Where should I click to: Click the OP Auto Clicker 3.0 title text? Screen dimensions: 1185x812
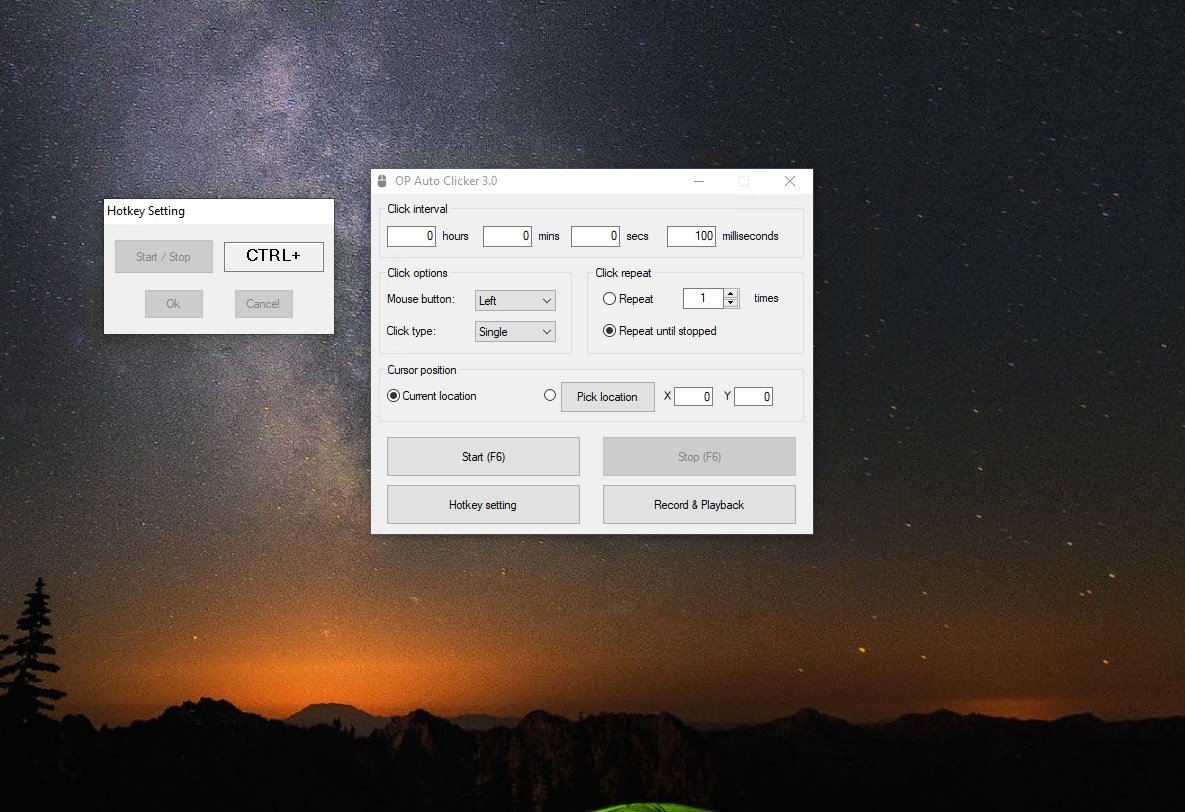click(x=446, y=181)
